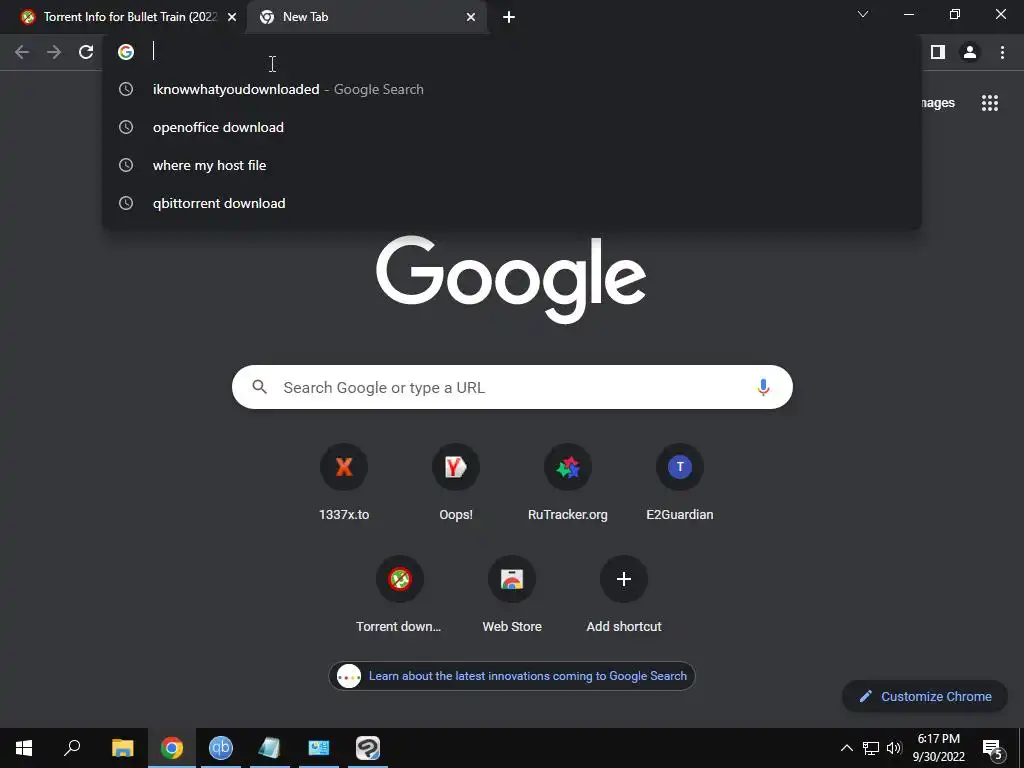
Task: Click Customize Chrome button
Action: (x=925, y=696)
